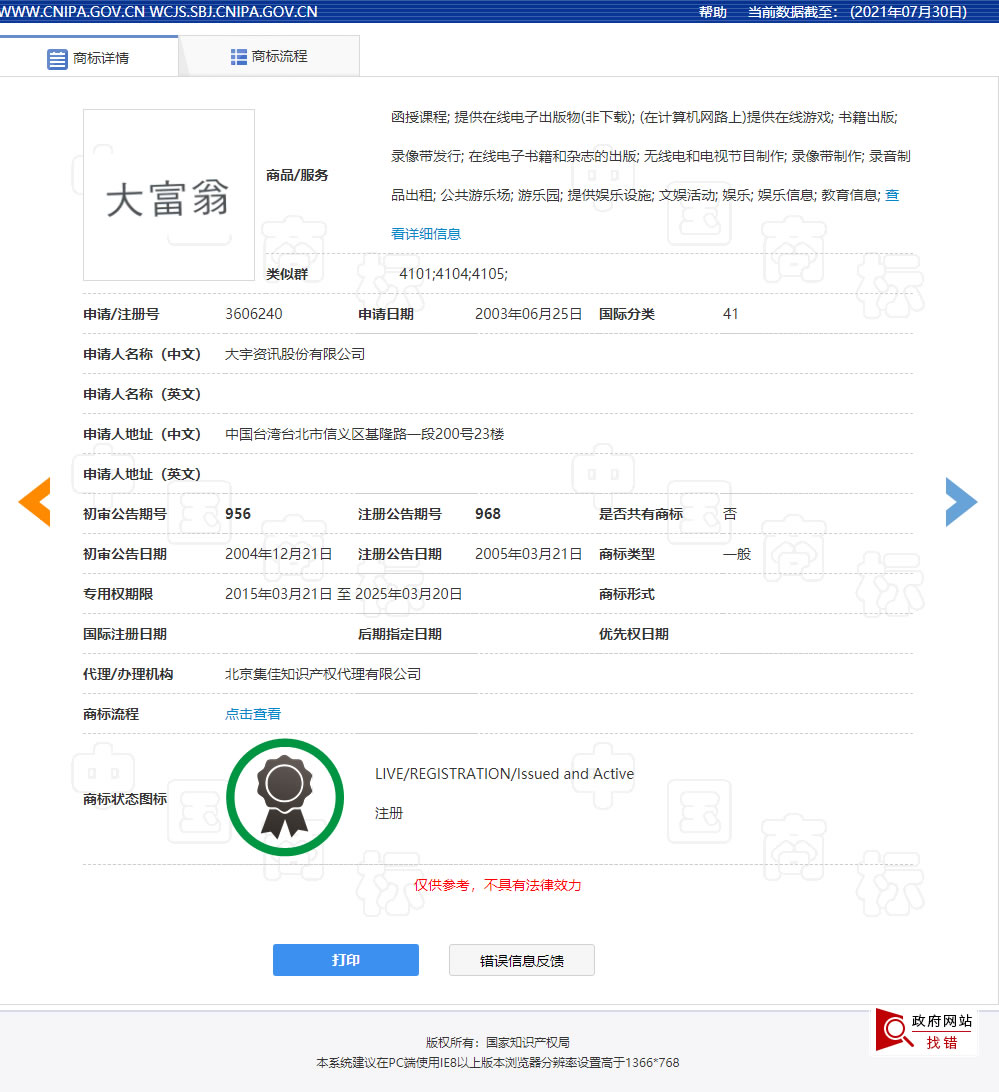Click 点击查看 to view trademark process

click(x=252, y=714)
